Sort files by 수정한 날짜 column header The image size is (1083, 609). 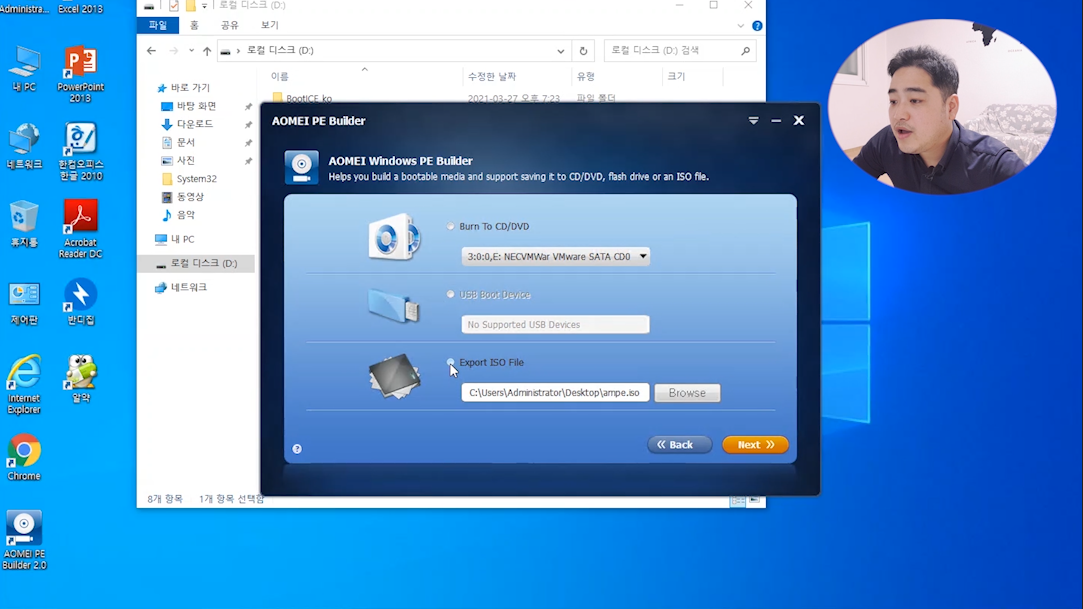[492, 77]
